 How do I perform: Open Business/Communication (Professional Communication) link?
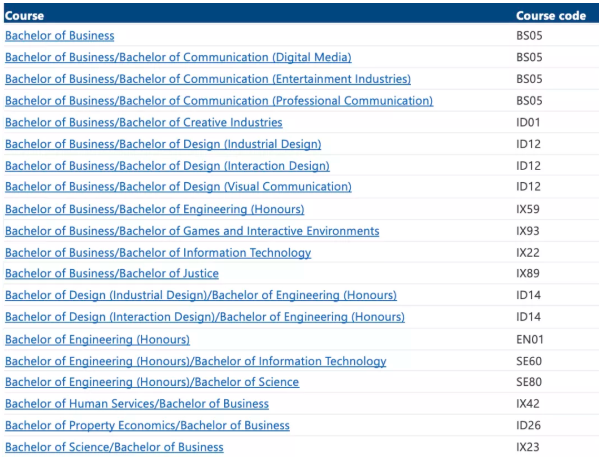(x=219, y=101)
